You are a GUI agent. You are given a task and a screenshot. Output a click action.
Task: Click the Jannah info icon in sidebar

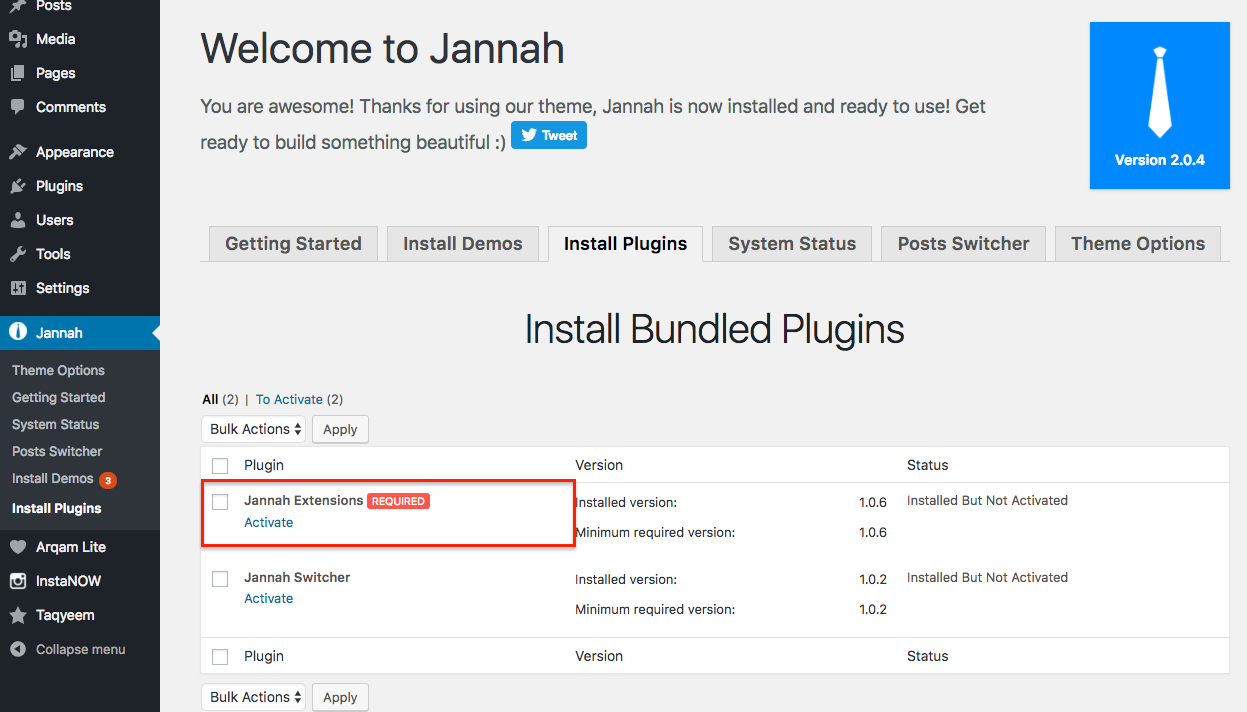pyautogui.click(x=18, y=333)
